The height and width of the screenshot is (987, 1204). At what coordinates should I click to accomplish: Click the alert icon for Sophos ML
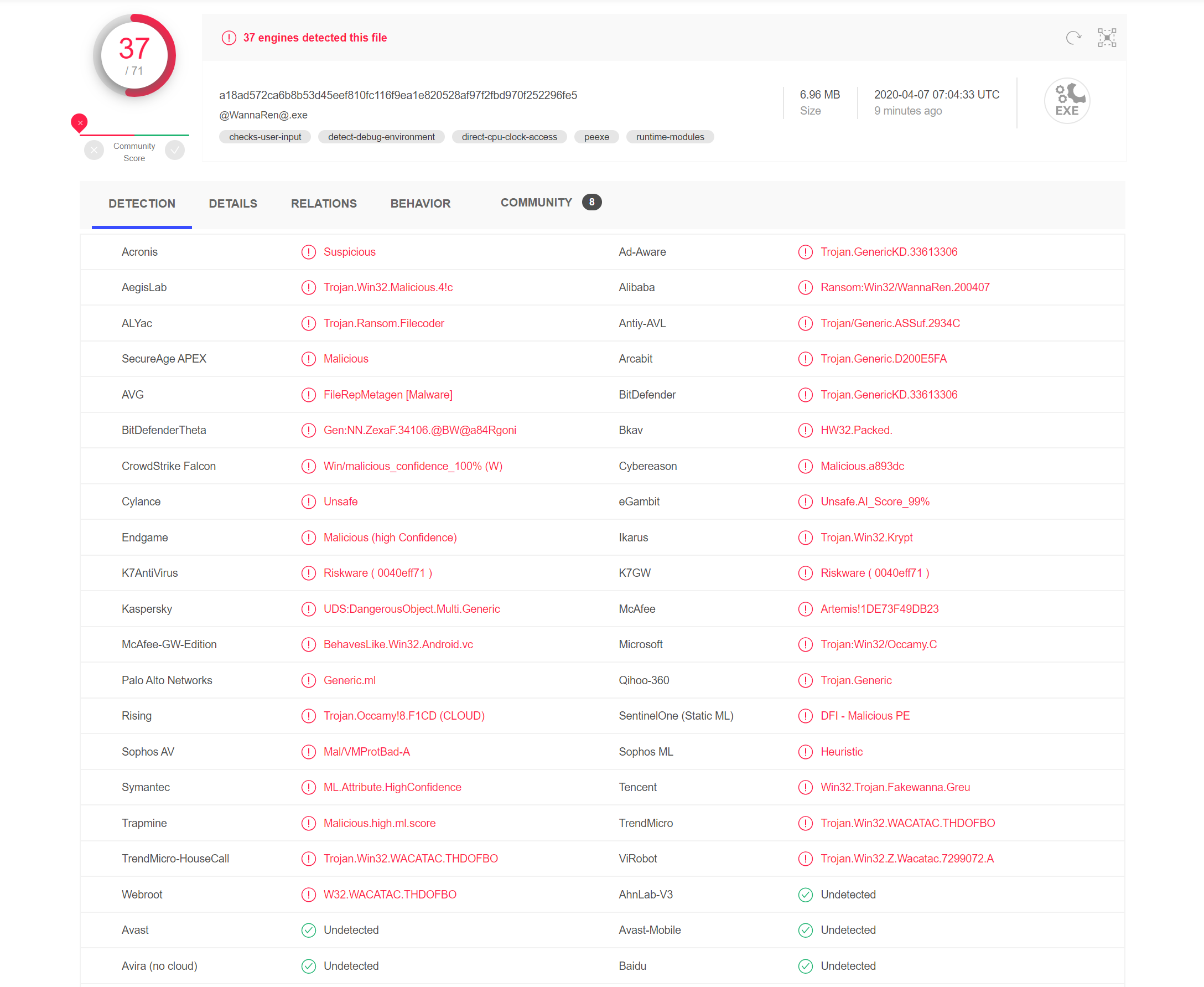click(x=805, y=752)
